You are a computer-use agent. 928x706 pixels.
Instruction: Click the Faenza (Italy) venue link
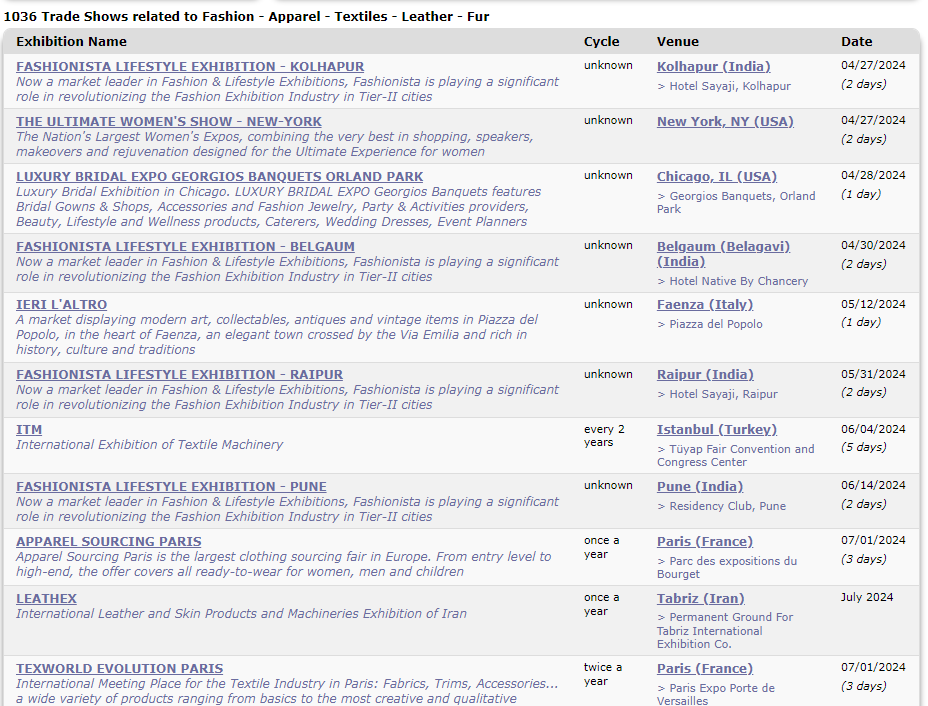(705, 305)
